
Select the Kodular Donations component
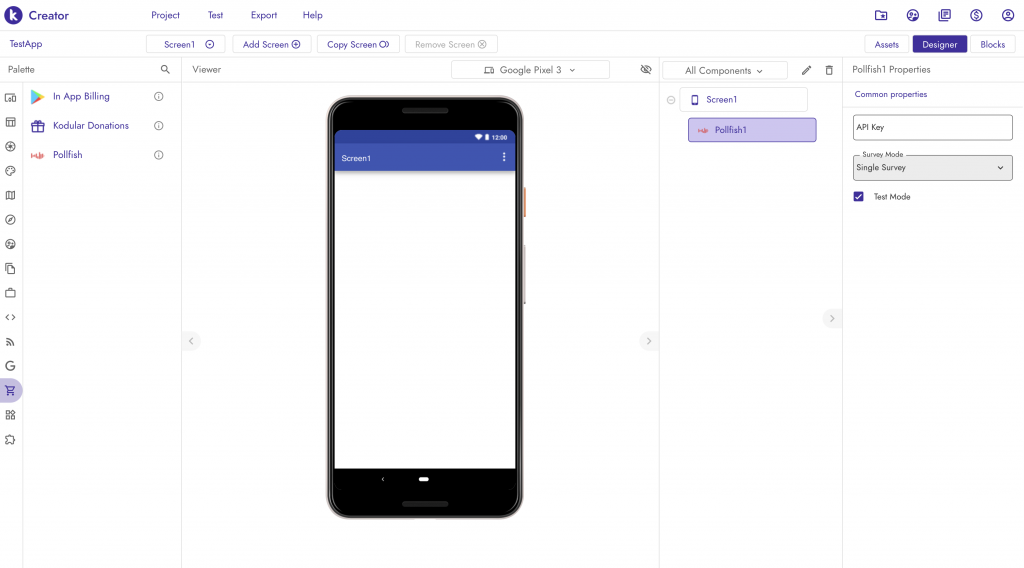(91, 125)
